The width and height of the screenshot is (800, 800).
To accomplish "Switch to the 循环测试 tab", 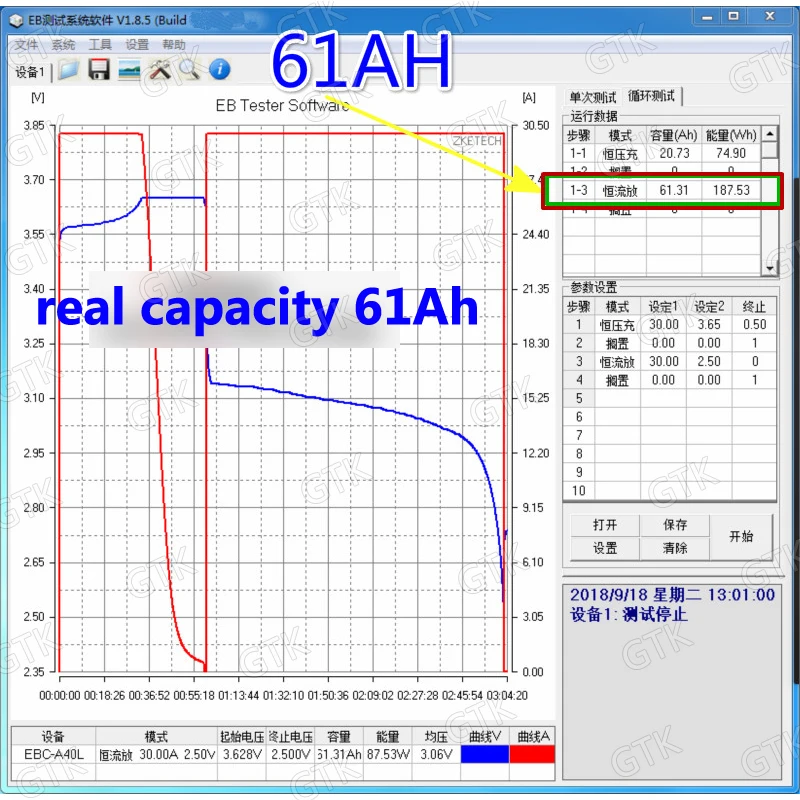I will [652, 96].
